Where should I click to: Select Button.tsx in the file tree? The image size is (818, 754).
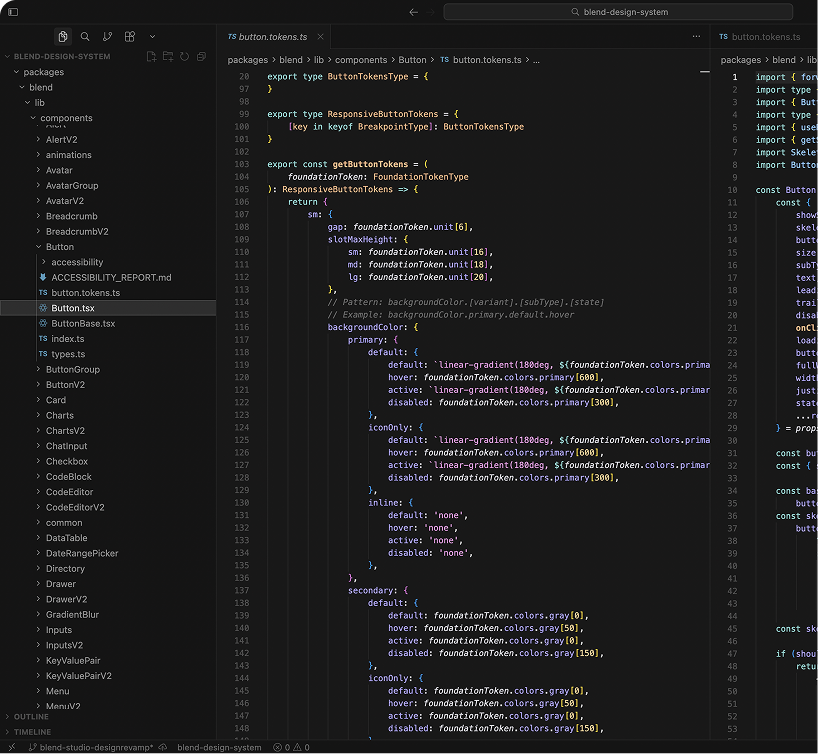coord(108,308)
